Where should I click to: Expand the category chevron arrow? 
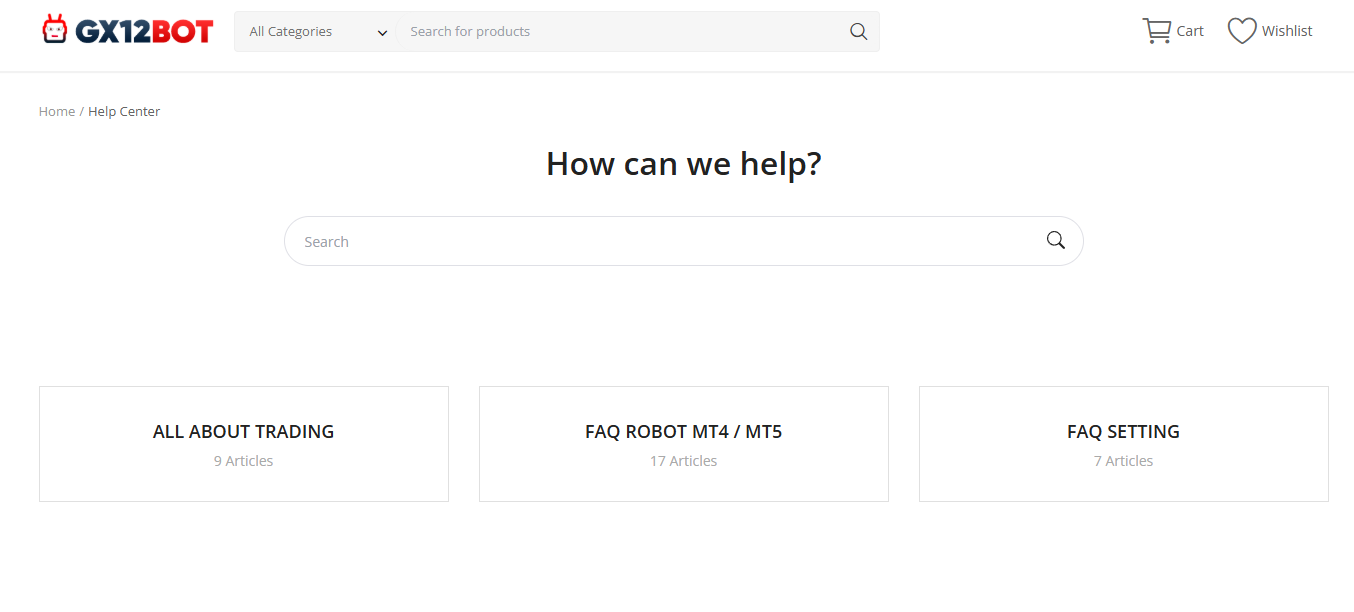tap(382, 33)
